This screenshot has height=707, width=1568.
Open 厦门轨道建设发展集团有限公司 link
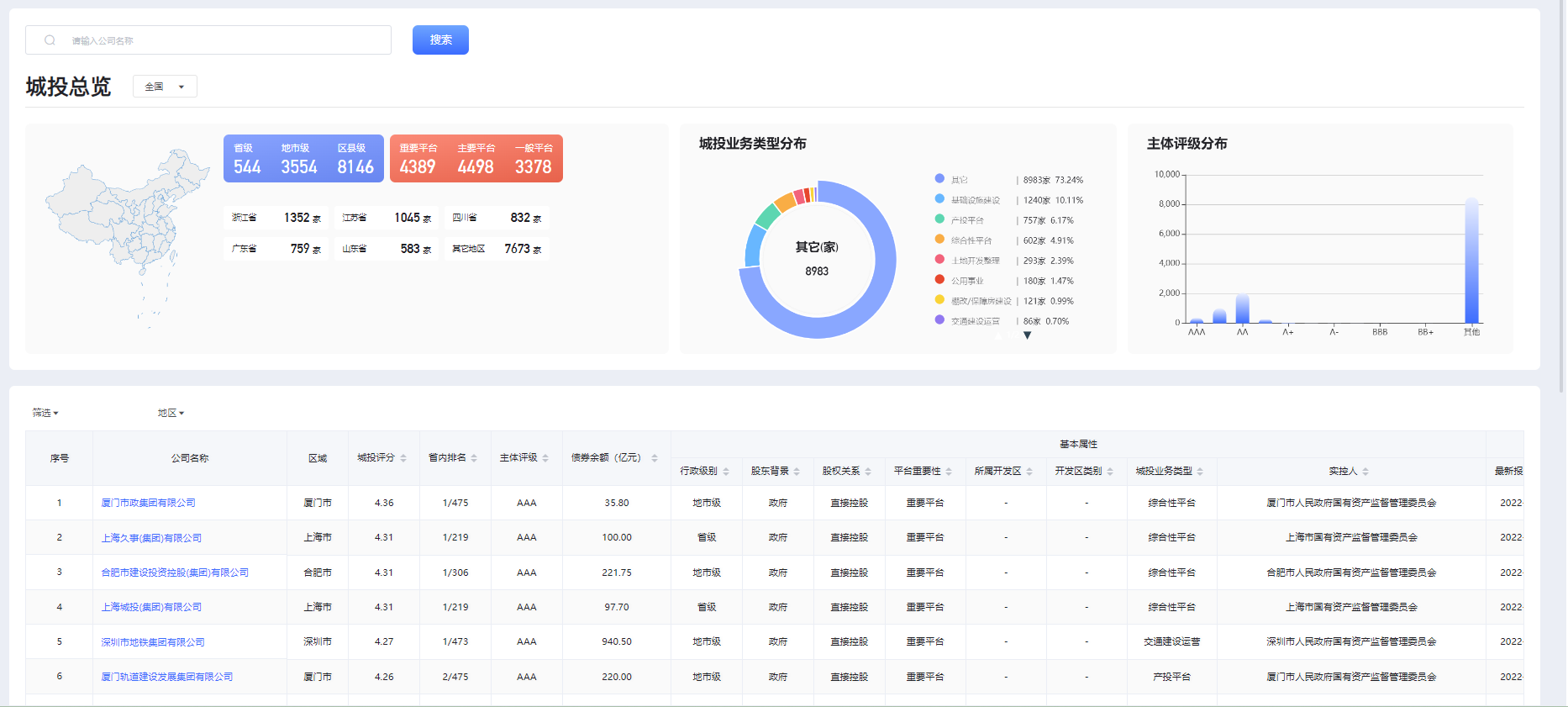click(x=167, y=677)
